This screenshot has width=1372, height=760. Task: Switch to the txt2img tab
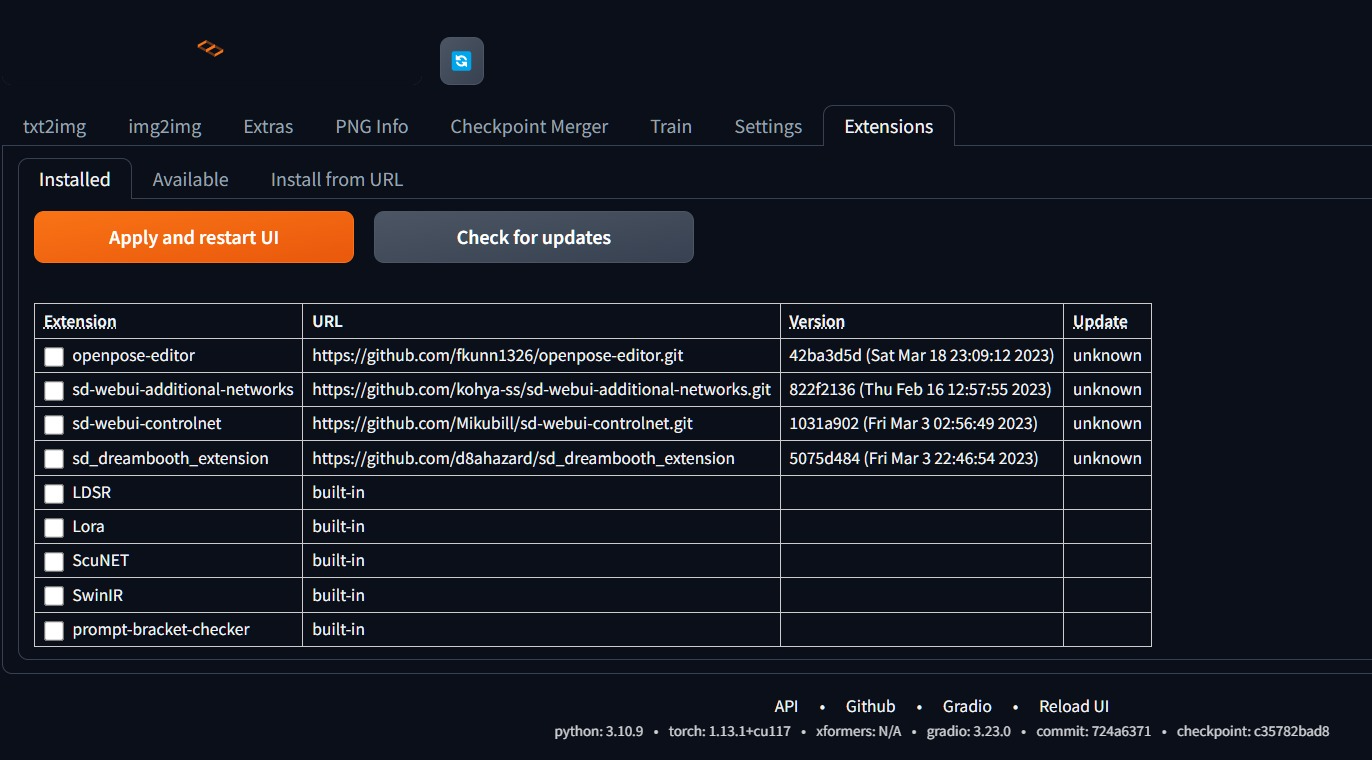[55, 126]
